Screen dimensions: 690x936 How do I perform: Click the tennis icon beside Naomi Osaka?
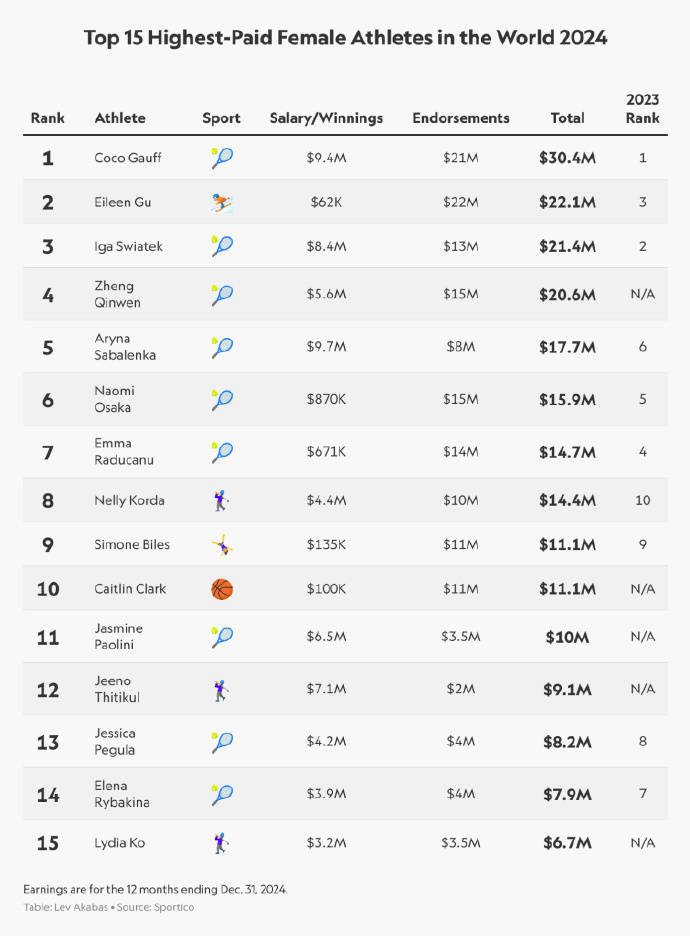pos(222,400)
